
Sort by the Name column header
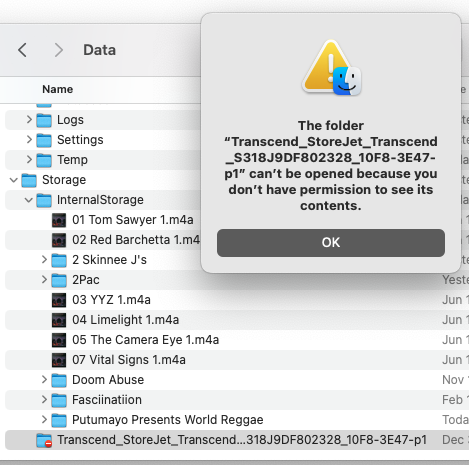pos(57,89)
